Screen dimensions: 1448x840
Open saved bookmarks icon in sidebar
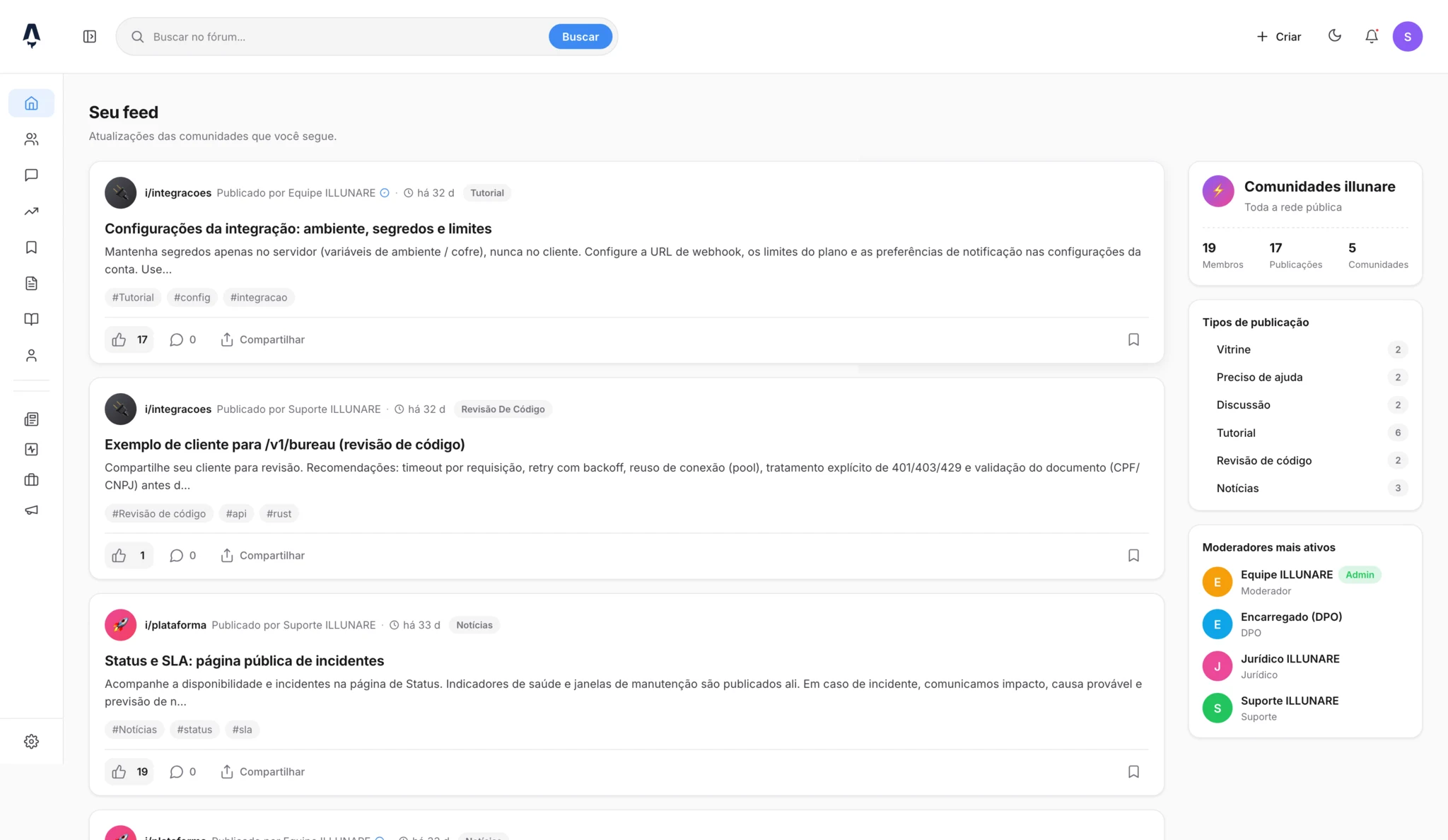coord(31,247)
